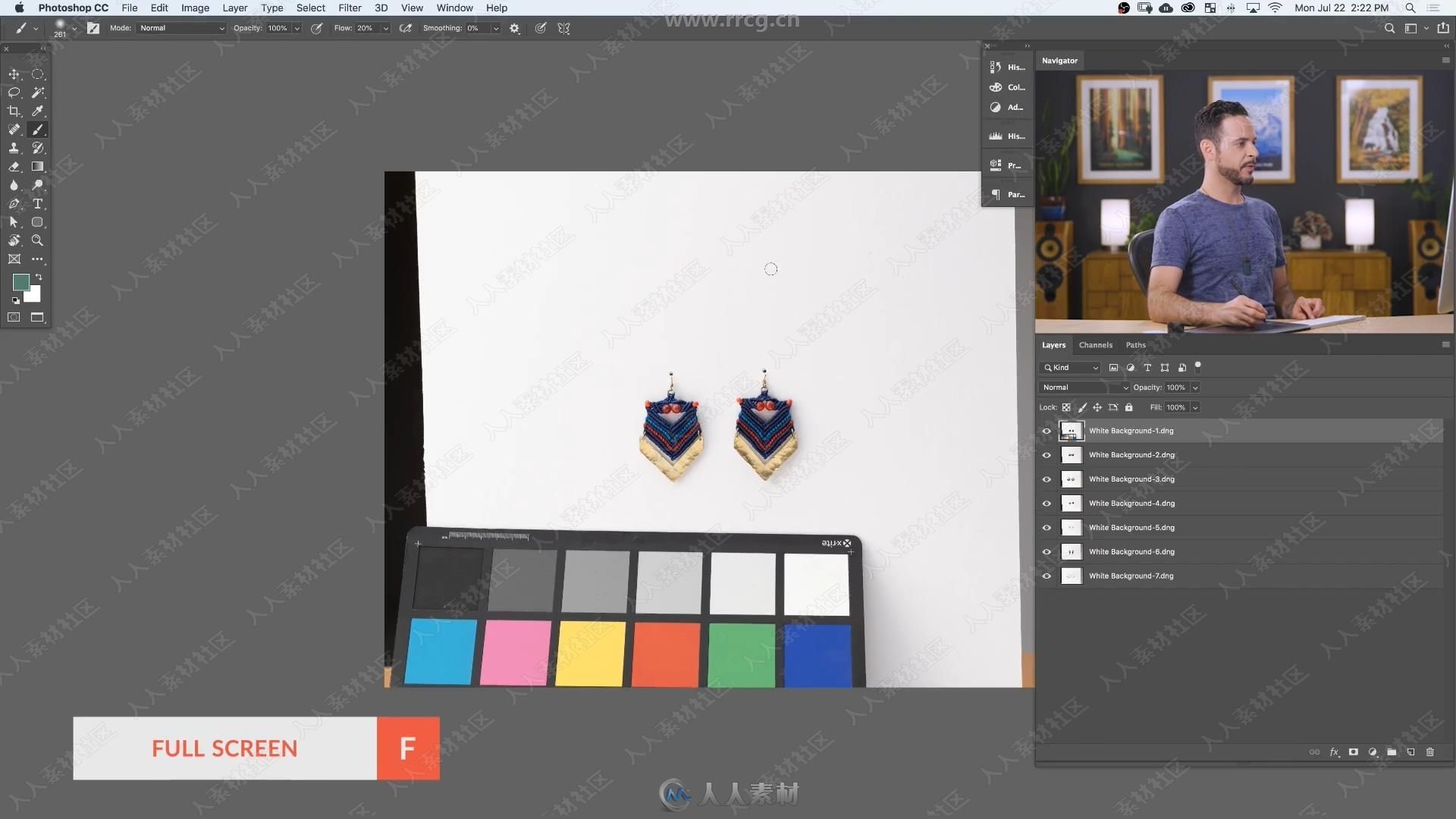The height and width of the screenshot is (819, 1456).
Task: Select the Healing Brush tool
Action: click(x=14, y=129)
